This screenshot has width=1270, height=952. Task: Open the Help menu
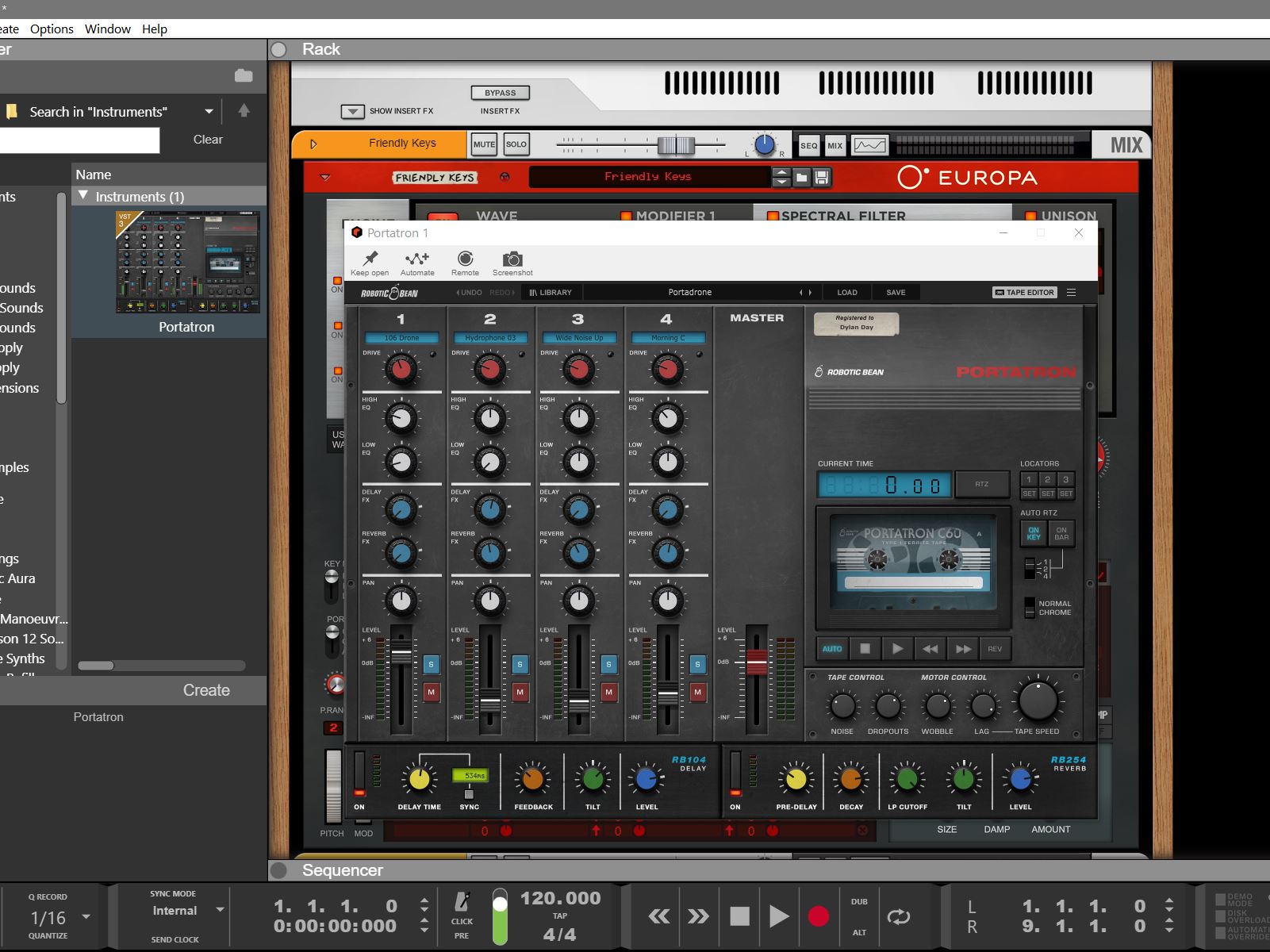point(155,29)
